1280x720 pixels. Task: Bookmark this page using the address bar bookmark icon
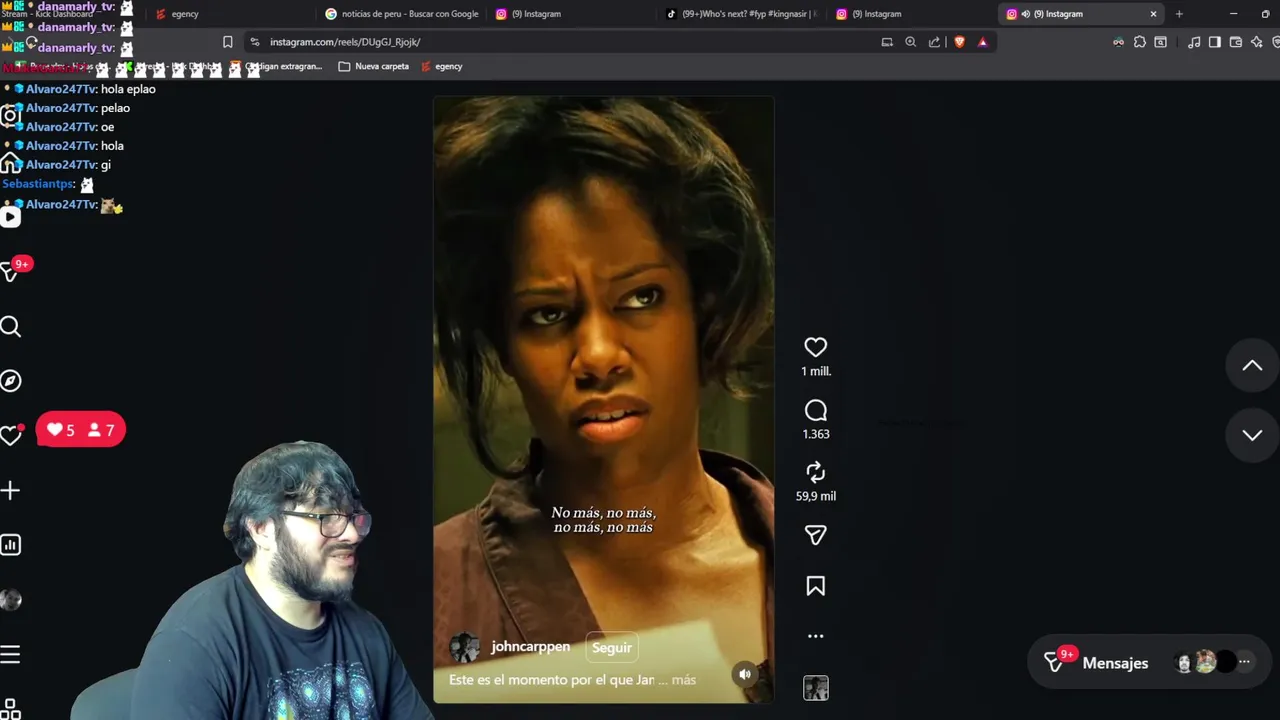[x=228, y=42]
